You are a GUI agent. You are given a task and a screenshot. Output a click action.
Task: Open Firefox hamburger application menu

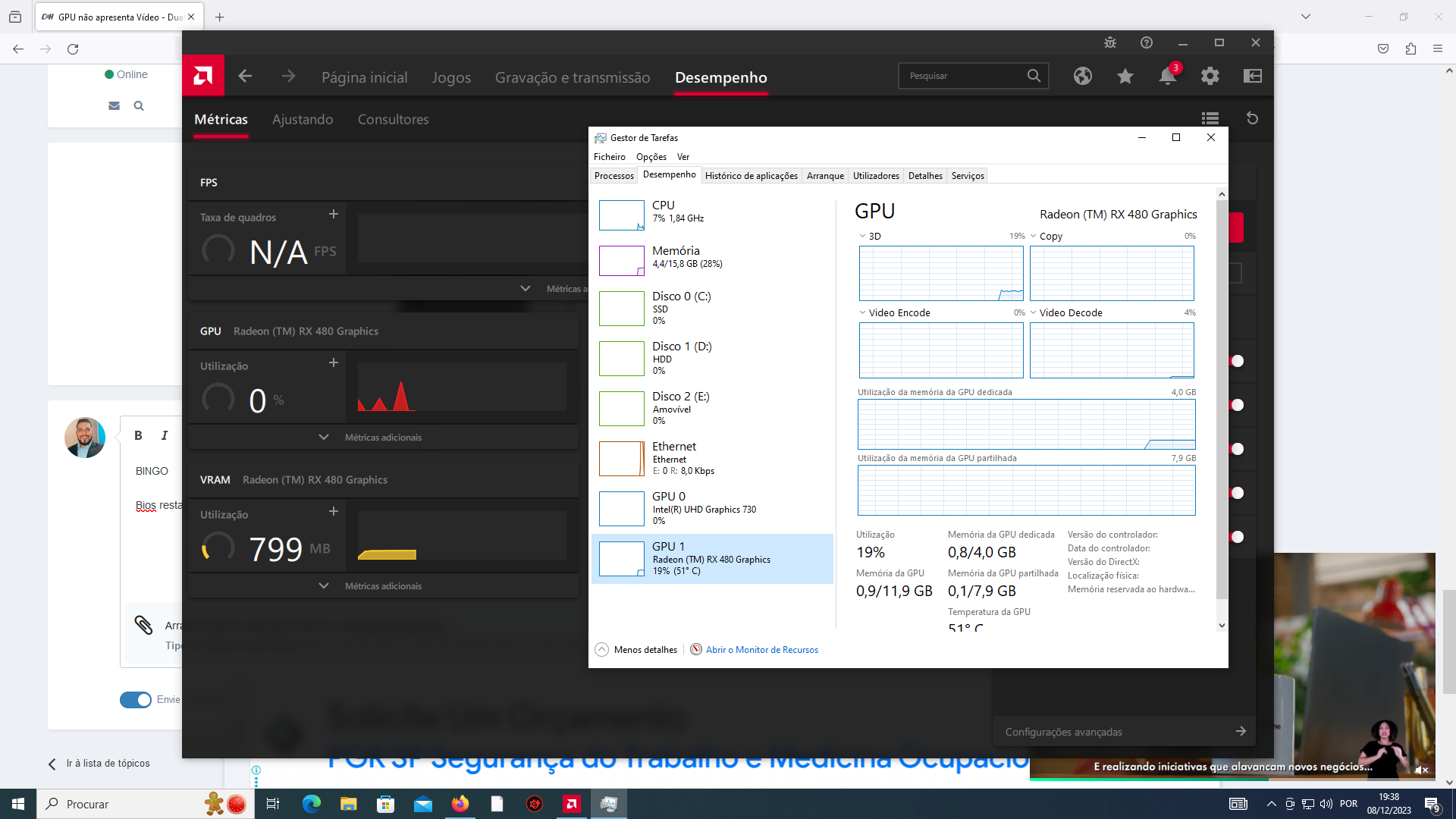coord(1438,49)
